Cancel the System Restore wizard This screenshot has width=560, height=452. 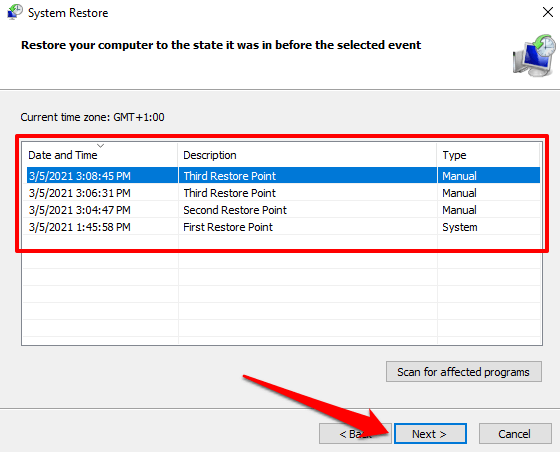click(515, 434)
